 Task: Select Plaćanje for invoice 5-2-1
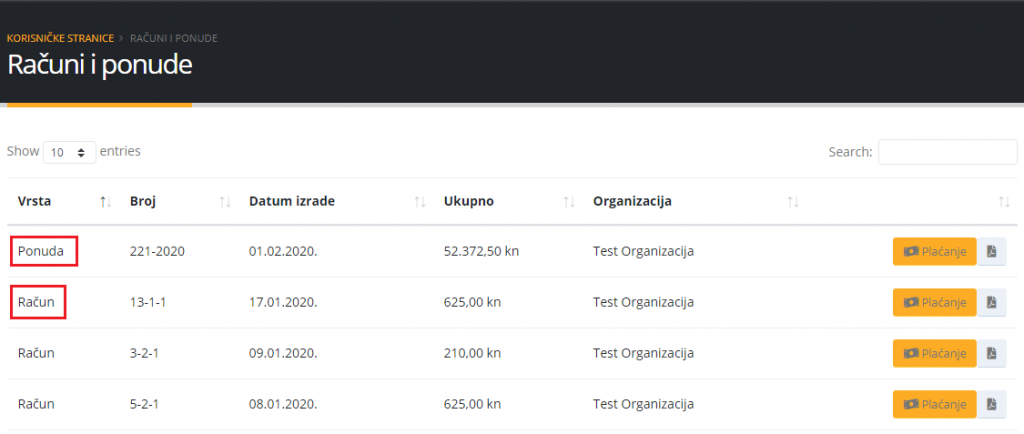coord(934,404)
